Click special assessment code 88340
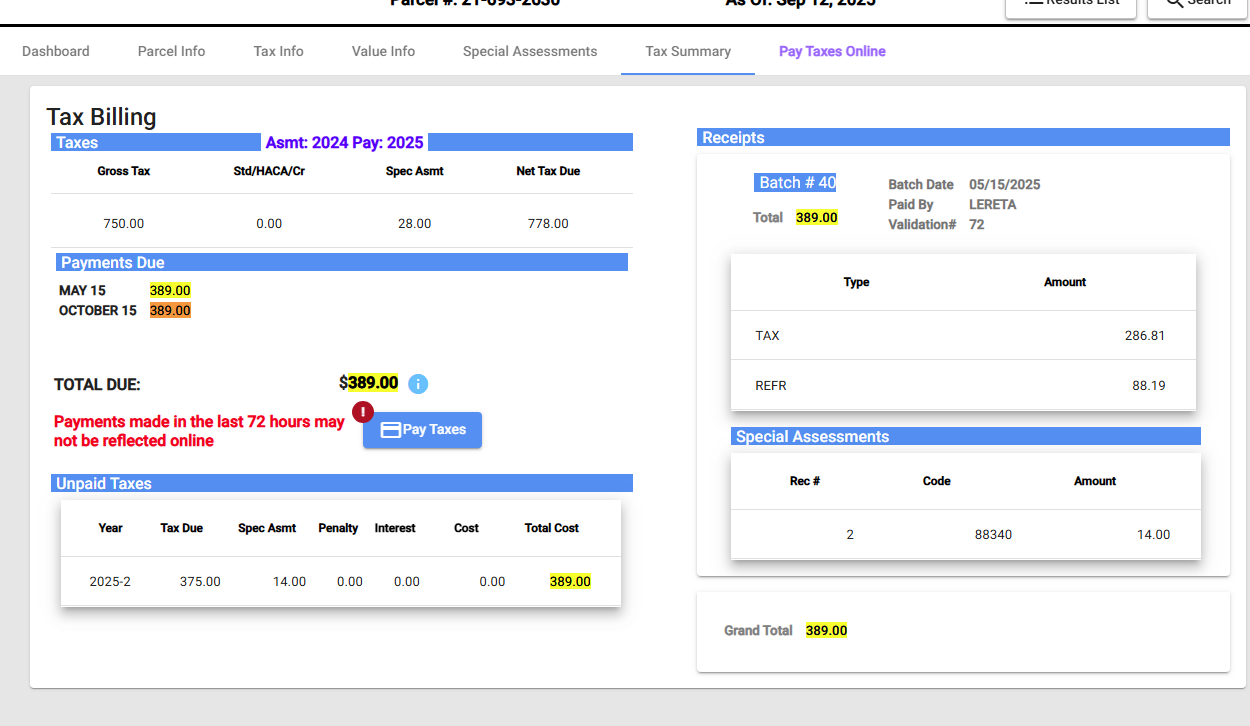 (x=993, y=535)
